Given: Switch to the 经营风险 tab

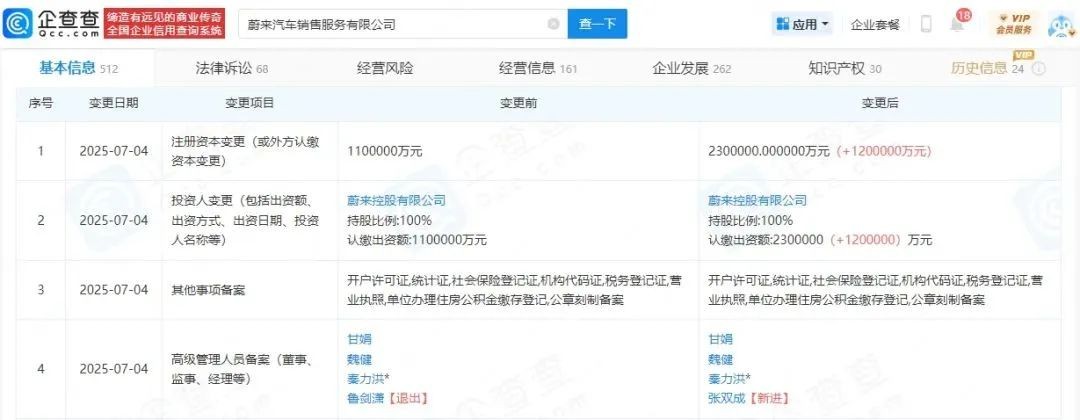Looking at the screenshot, I should 385,68.
